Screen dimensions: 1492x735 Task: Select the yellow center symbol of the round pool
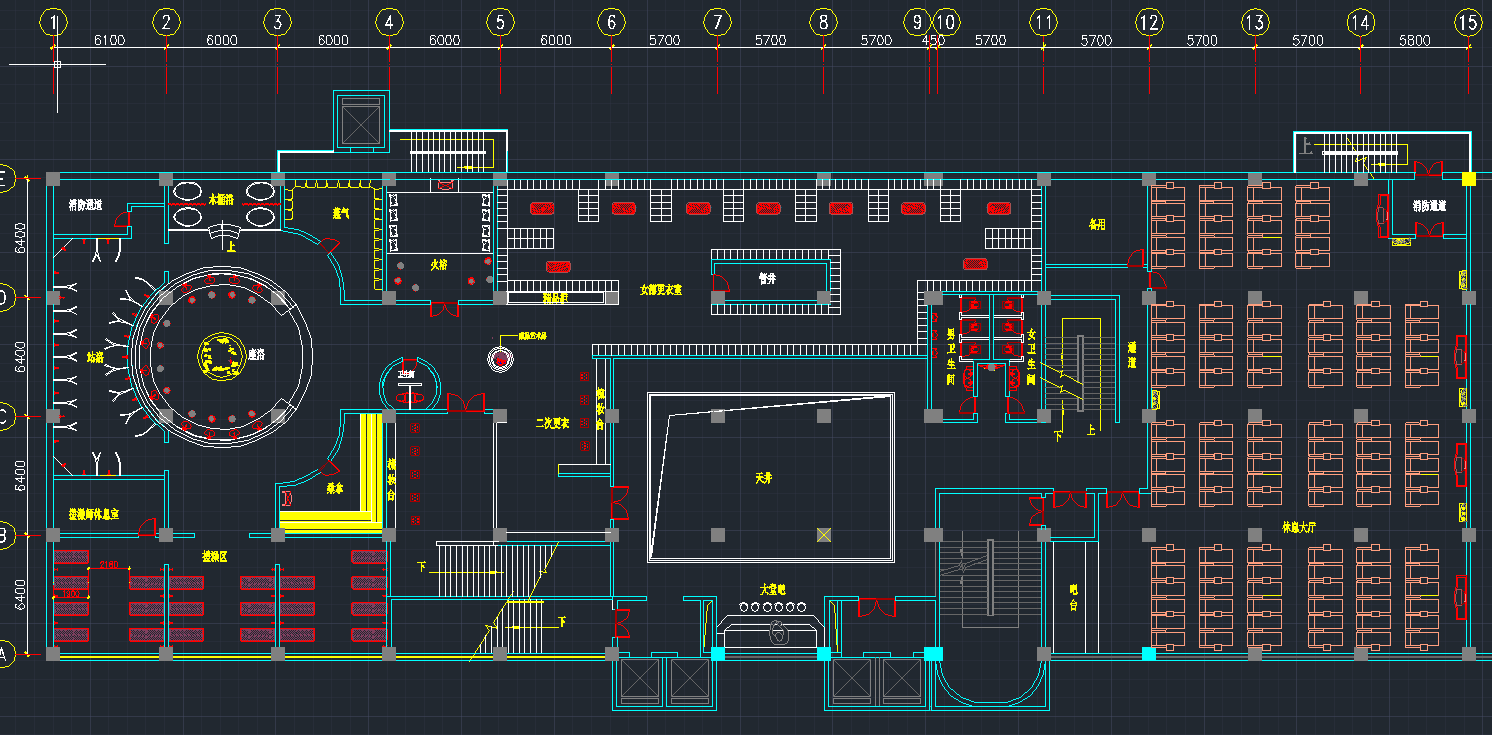coord(222,354)
